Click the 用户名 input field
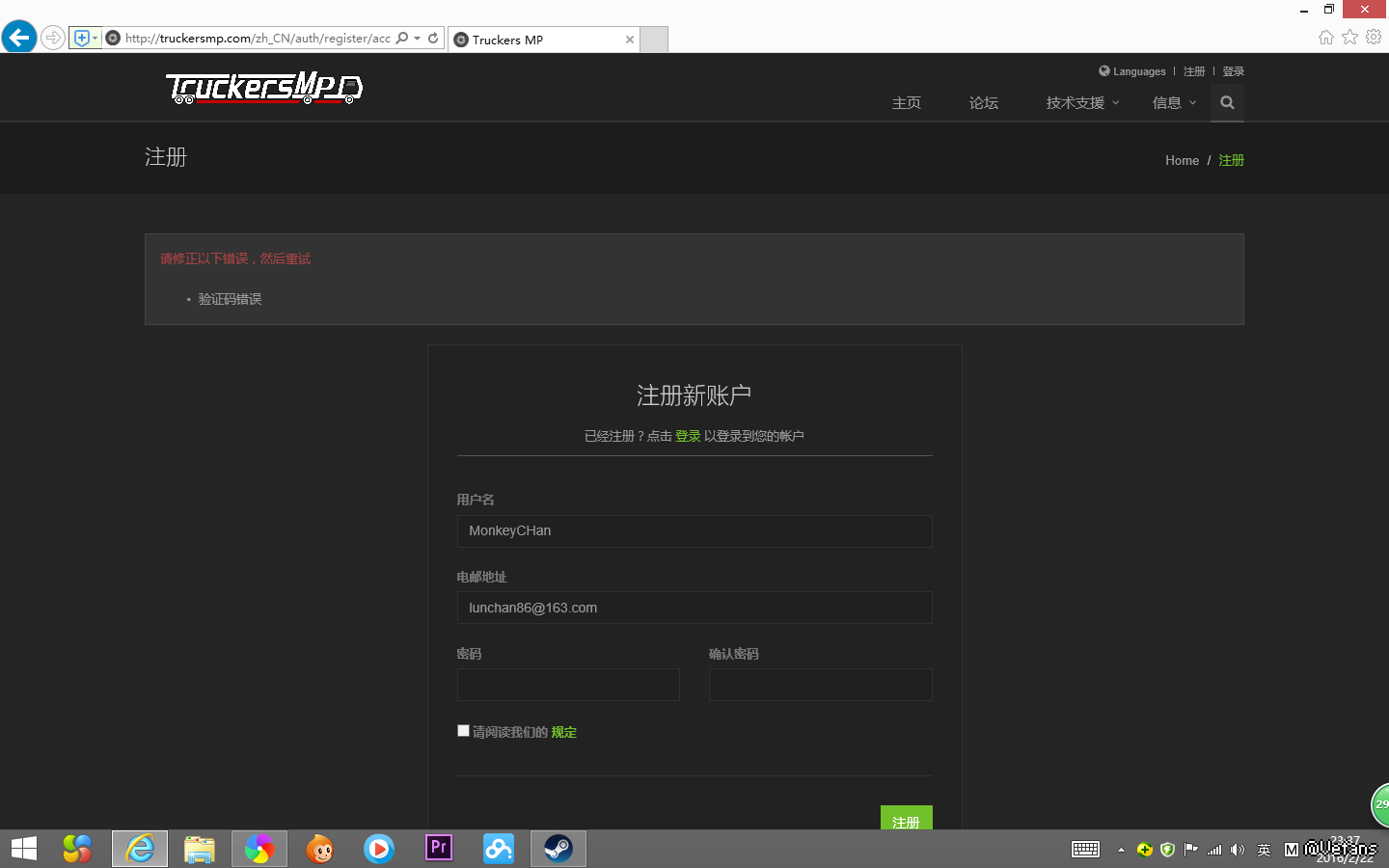Screen dimensions: 1389x868 coord(694,531)
